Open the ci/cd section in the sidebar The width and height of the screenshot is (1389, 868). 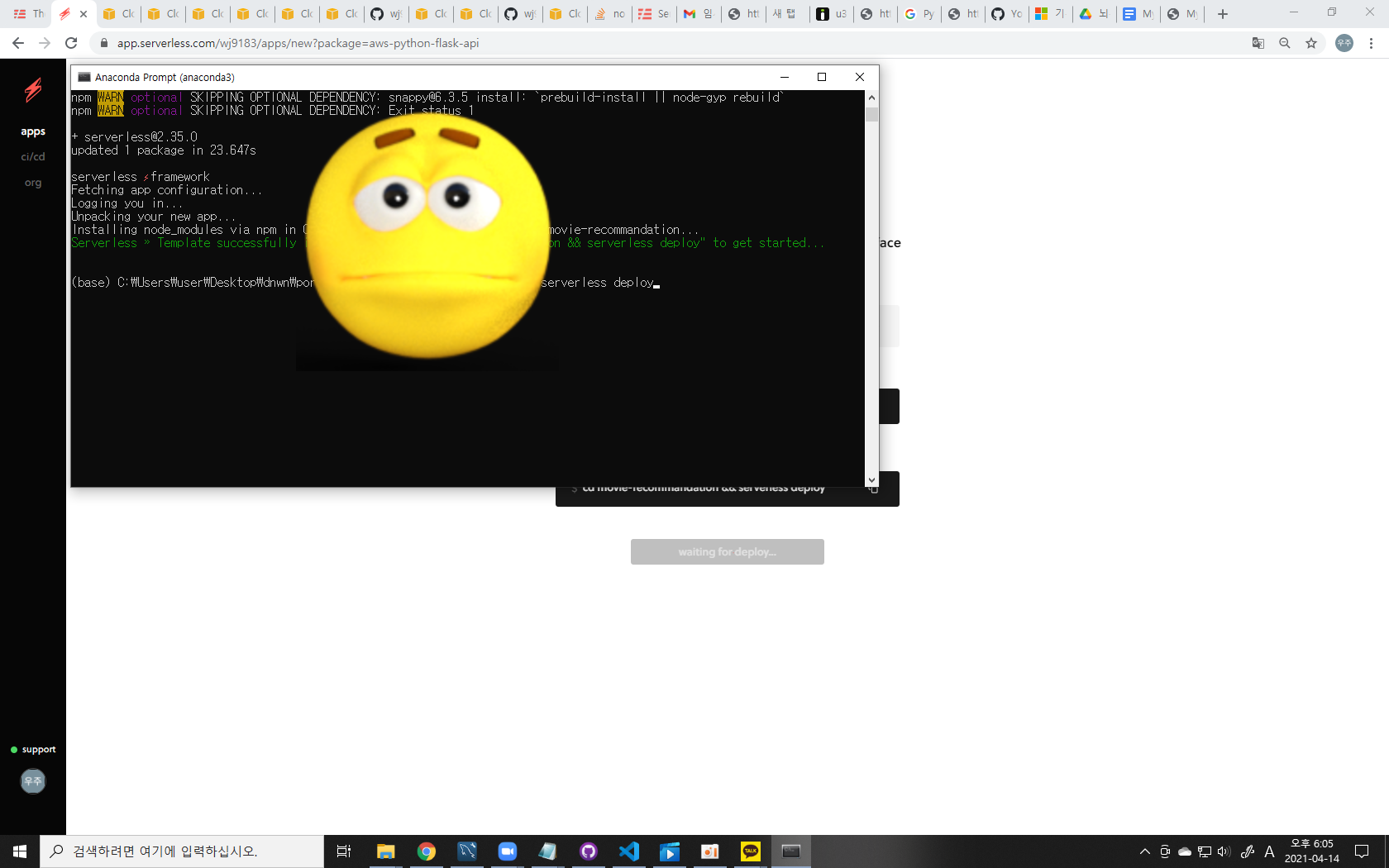(x=33, y=156)
